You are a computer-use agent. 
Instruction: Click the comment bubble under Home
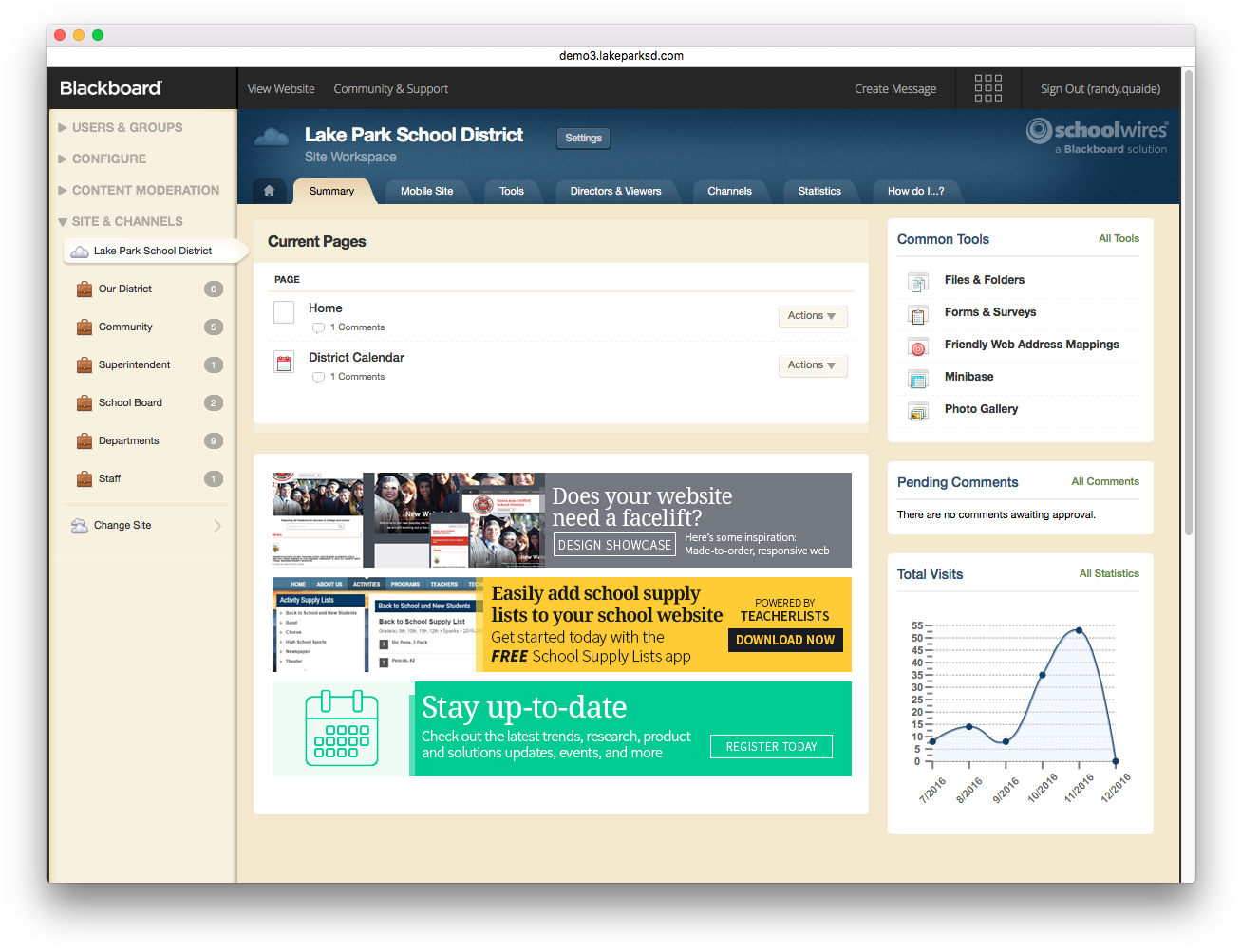pos(318,327)
